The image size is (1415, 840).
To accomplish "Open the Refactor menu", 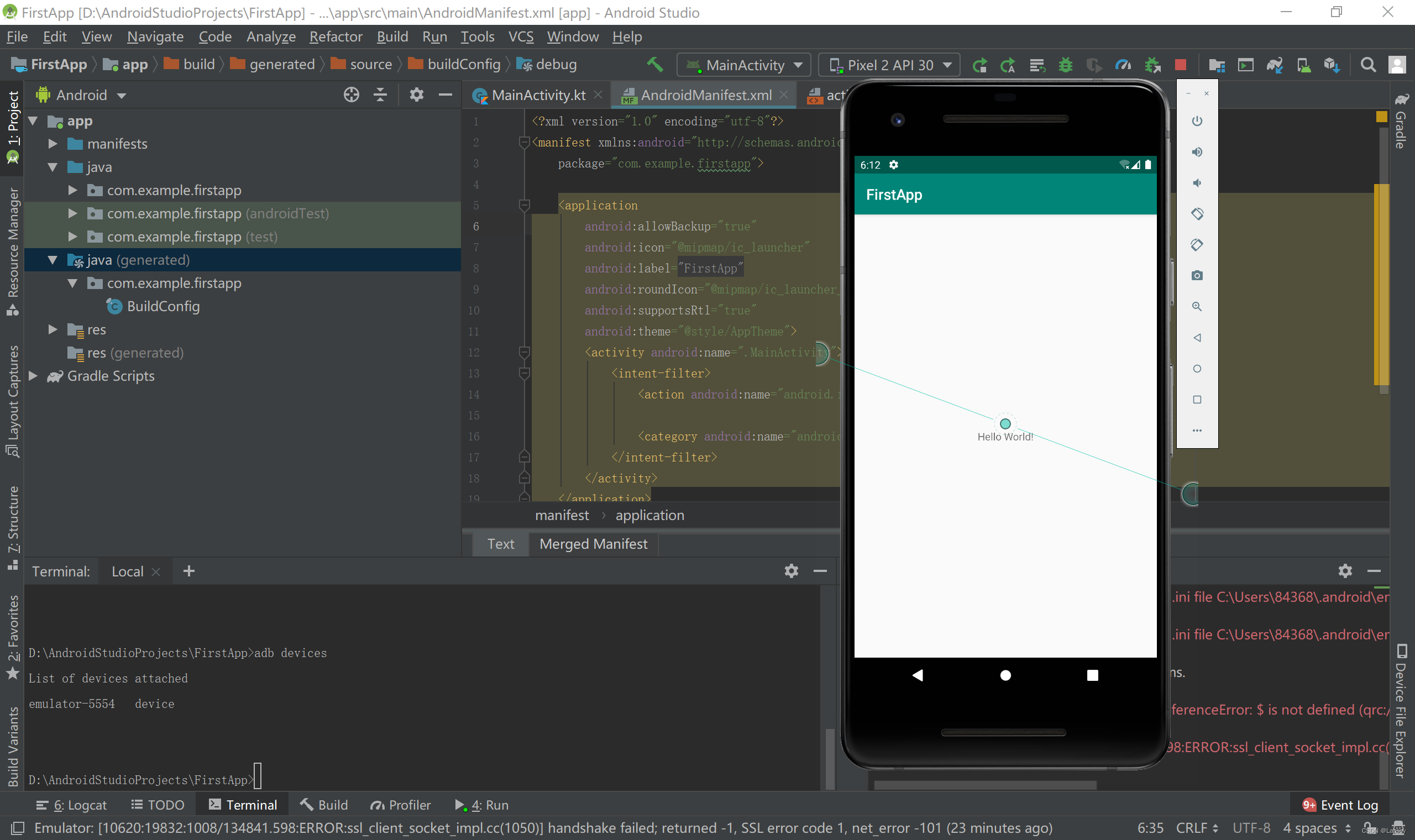I will tap(336, 37).
